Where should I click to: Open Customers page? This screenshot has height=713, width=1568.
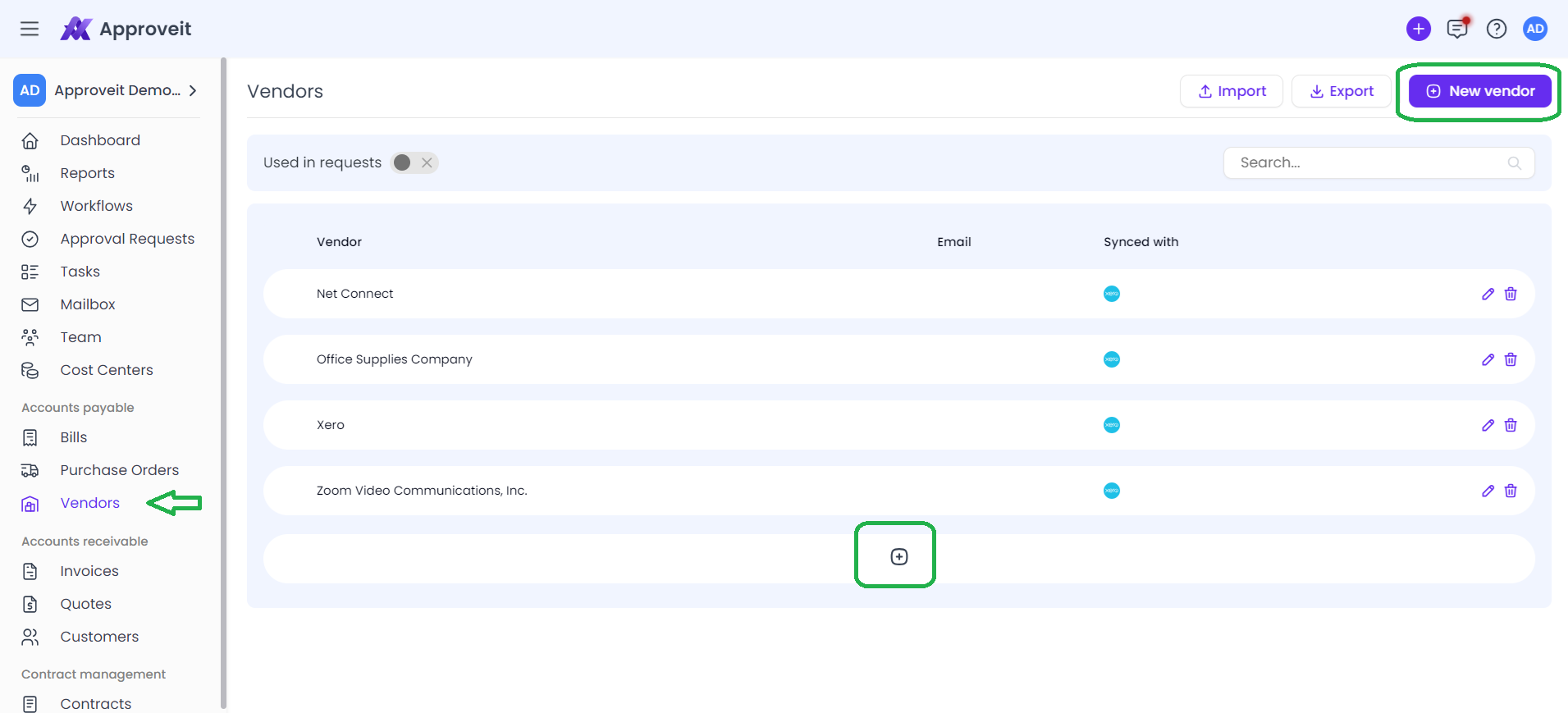[x=99, y=637]
